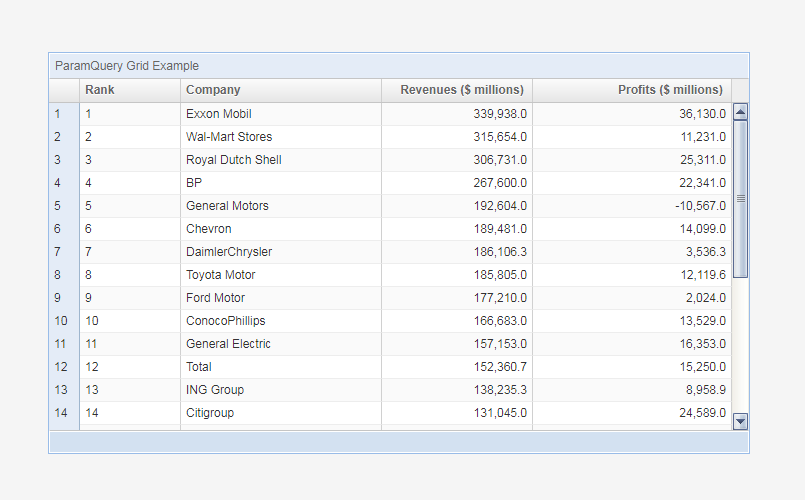
Task: Click the vertical scrollbar thumb
Action: pyautogui.click(x=740, y=199)
